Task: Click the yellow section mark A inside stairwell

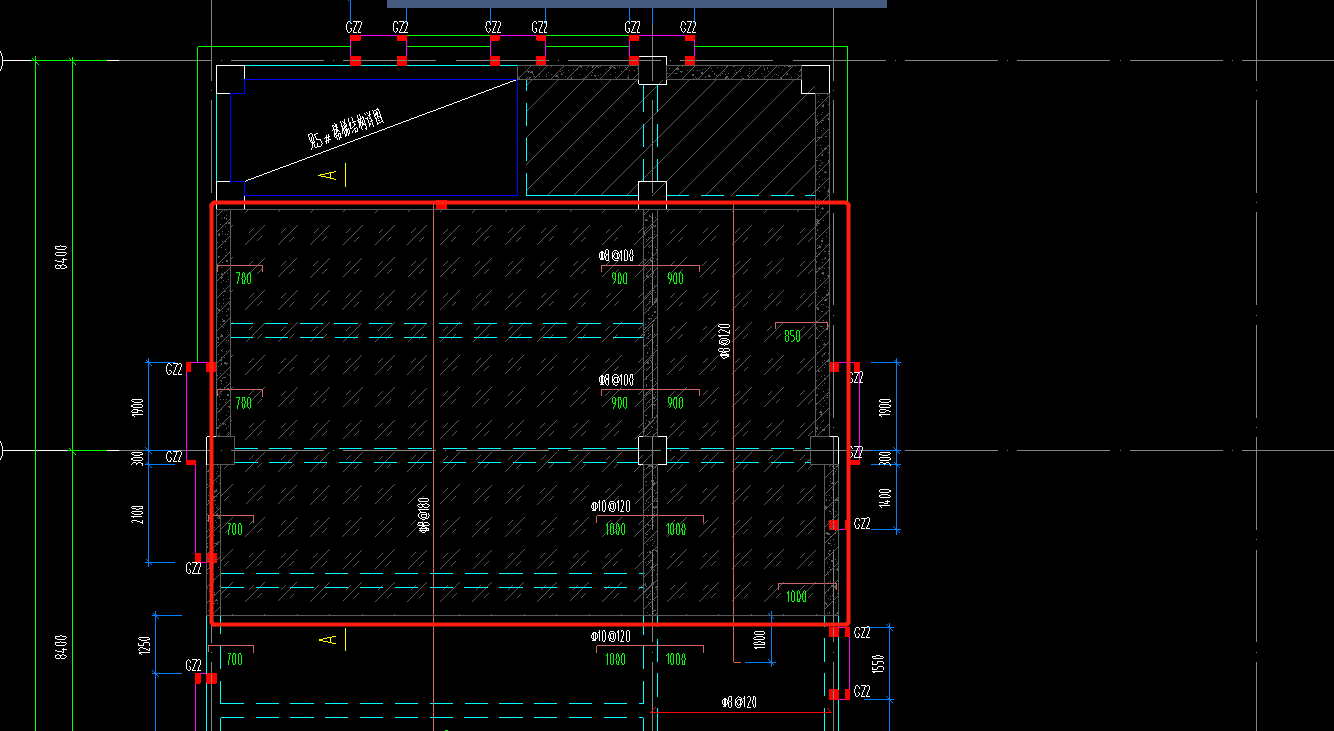Action: pyautogui.click(x=327, y=176)
